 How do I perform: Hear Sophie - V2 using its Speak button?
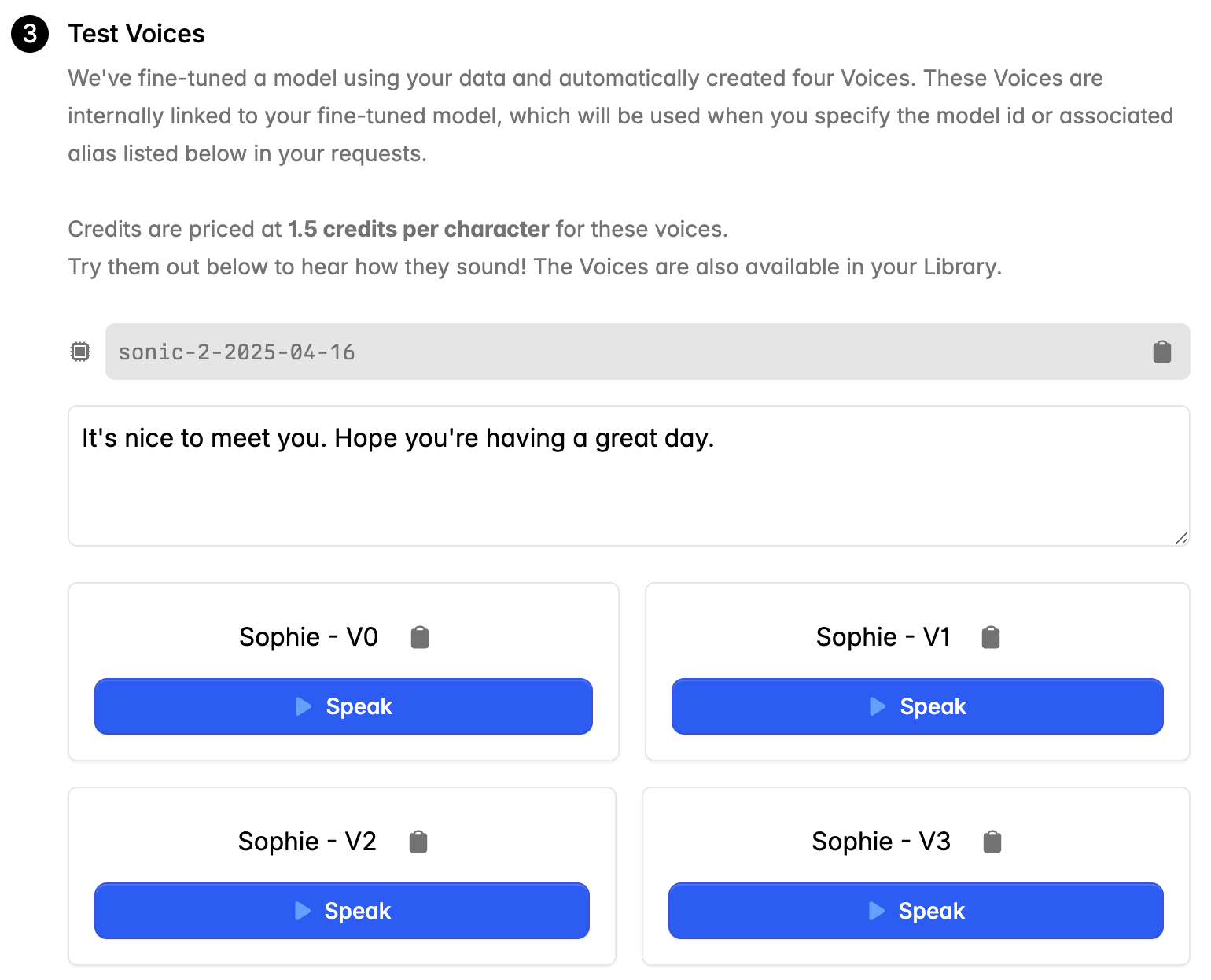(341, 911)
